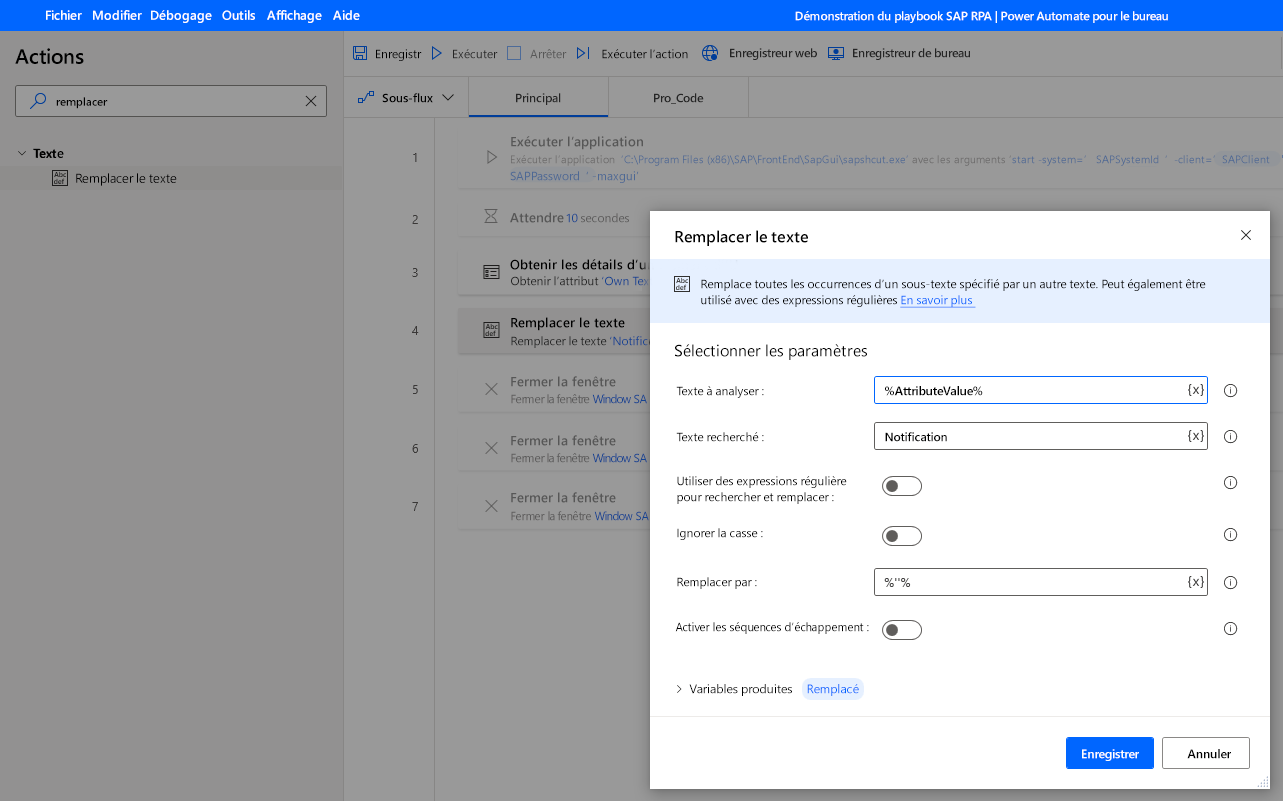This screenshot has width=1283, height=801.
Task: Close the Remplacer le texte dialog
Action: click(x=1245, y=235)
